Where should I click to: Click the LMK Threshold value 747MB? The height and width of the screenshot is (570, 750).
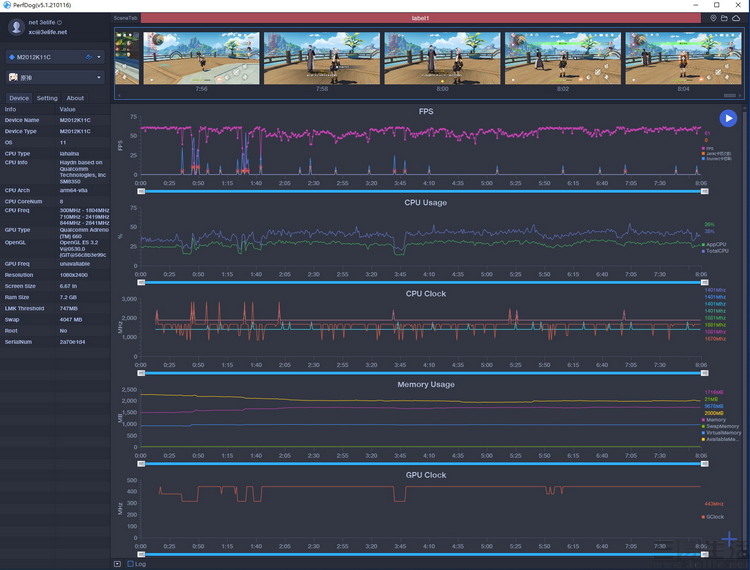(x=68, y=308)
